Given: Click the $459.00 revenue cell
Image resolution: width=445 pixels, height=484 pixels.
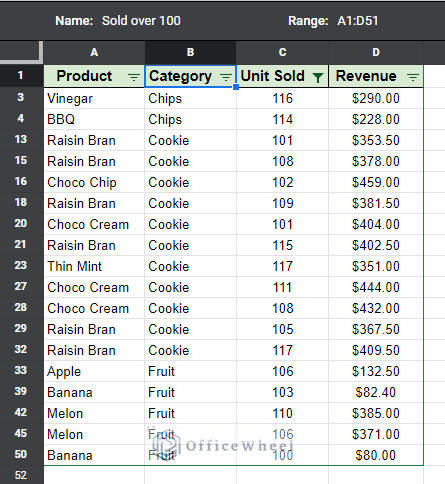Looking at the screenshot, I should click(x=376, y=182).
